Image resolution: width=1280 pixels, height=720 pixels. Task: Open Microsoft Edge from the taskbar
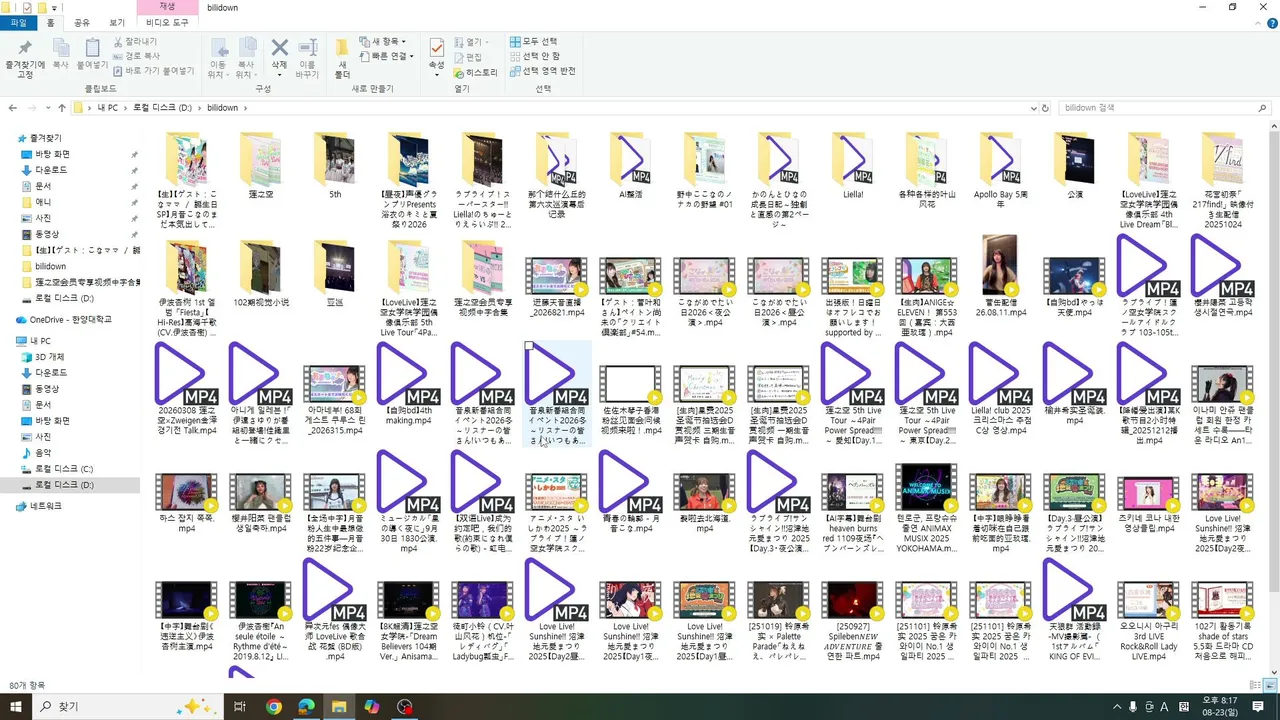[307, 707]
